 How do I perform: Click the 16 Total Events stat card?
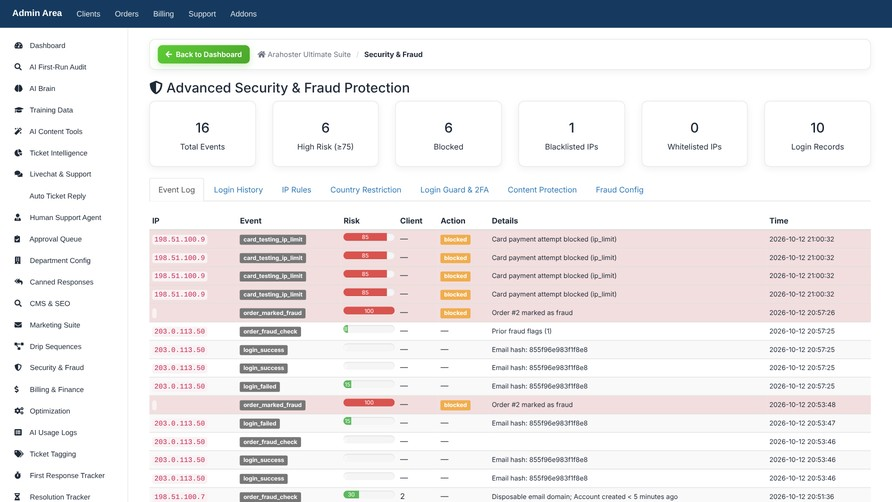[203, 134]
